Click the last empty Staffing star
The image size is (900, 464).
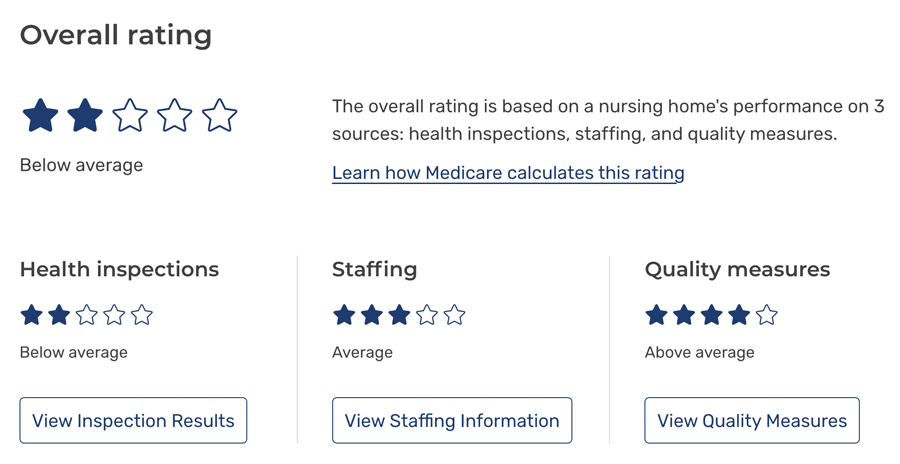tap(454, 315)
